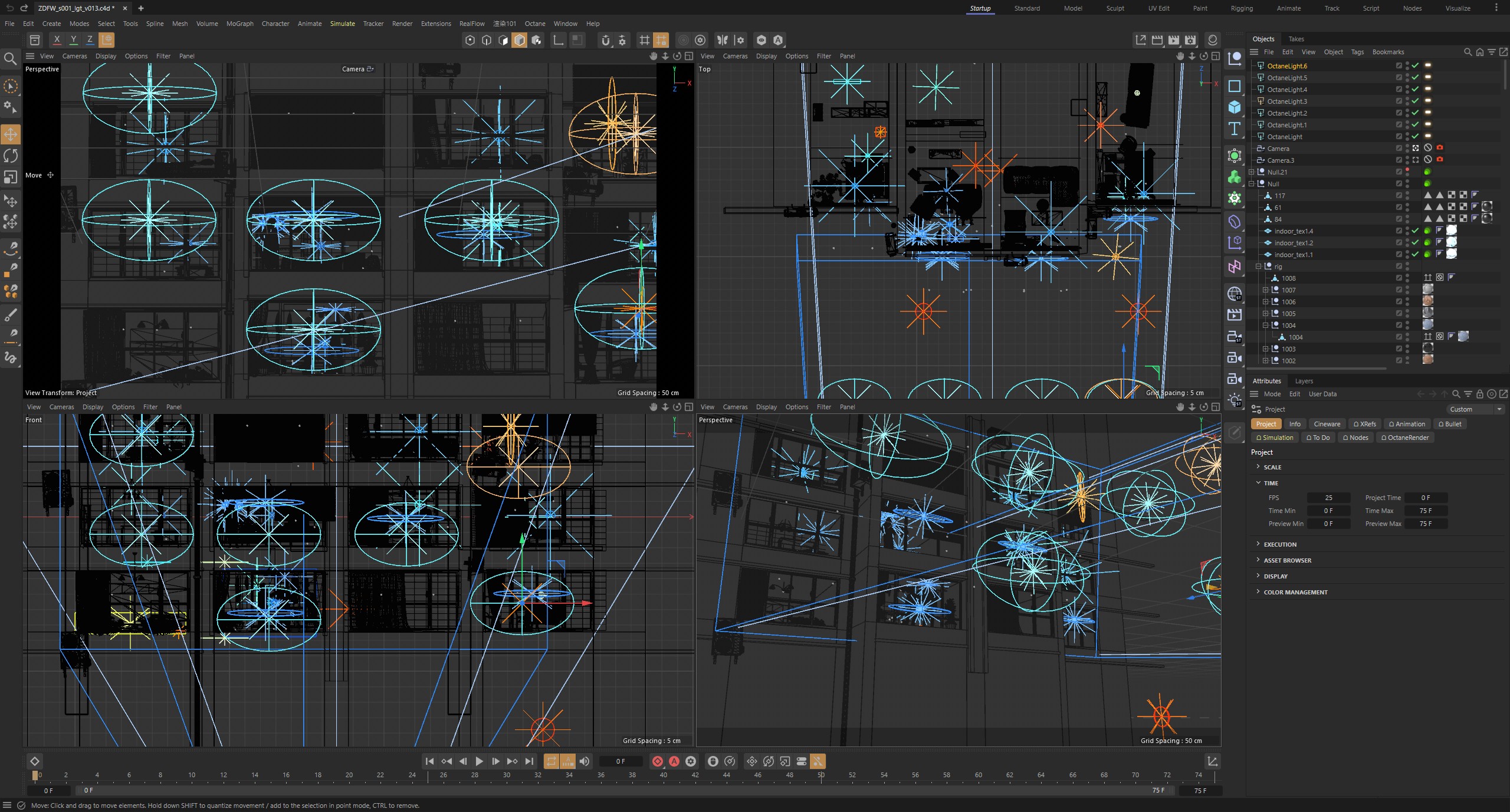
Task: Open the Custom dropdown in Attributes
Action: point(1476,409)
